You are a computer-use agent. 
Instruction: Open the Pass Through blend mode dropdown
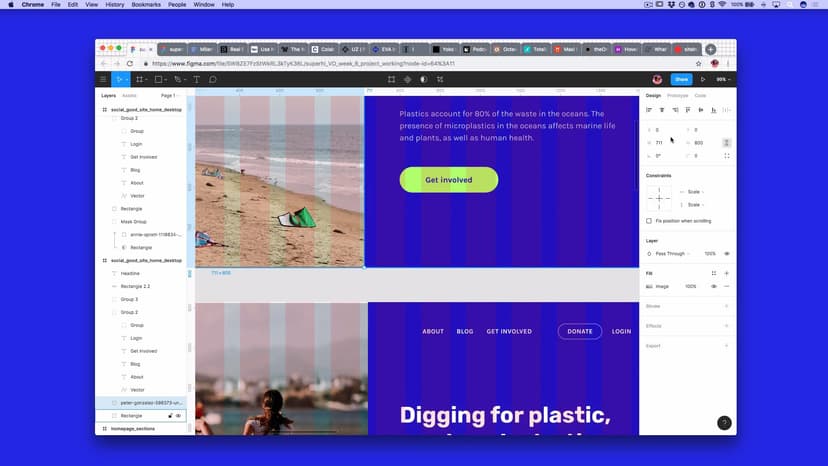click(671, 253)
